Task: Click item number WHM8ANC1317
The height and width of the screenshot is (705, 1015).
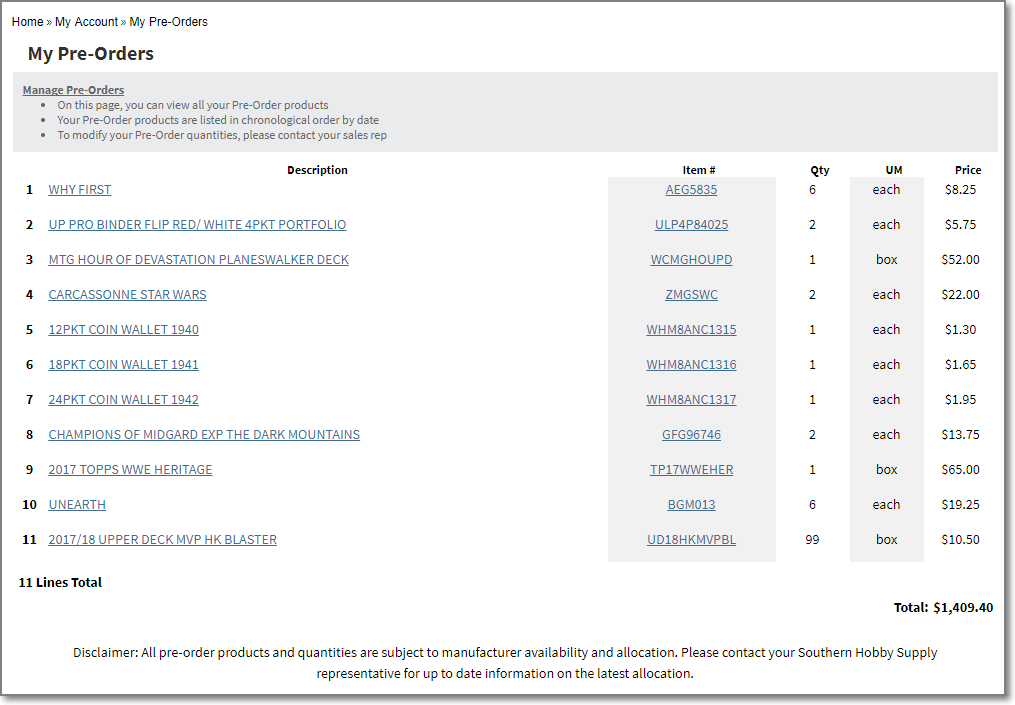Action: [x=691, y=399]
